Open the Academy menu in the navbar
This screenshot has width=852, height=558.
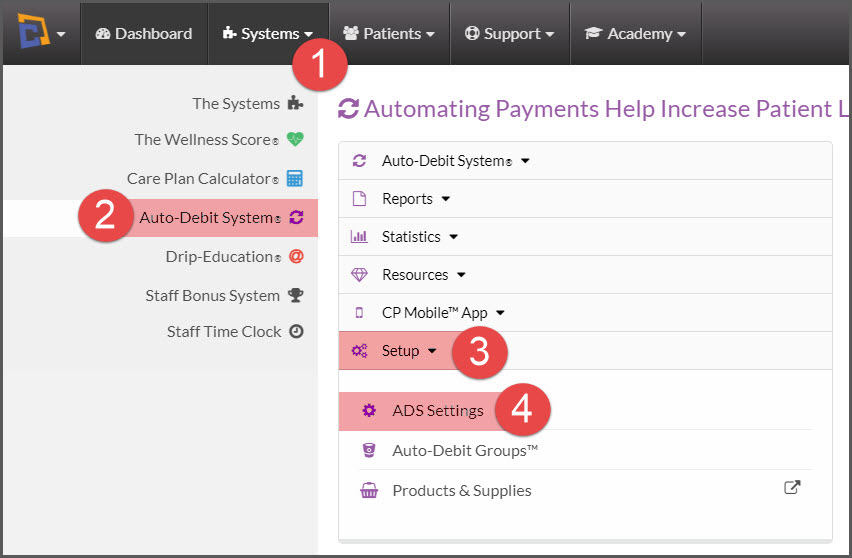(636, 34)
